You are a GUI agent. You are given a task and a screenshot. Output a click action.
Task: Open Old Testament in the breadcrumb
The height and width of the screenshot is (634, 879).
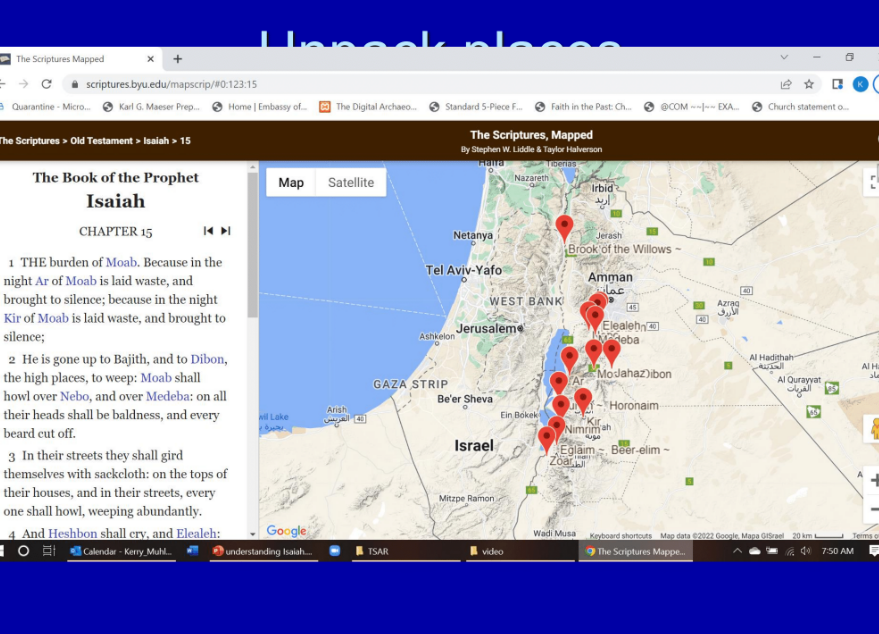tap(103, 141)
